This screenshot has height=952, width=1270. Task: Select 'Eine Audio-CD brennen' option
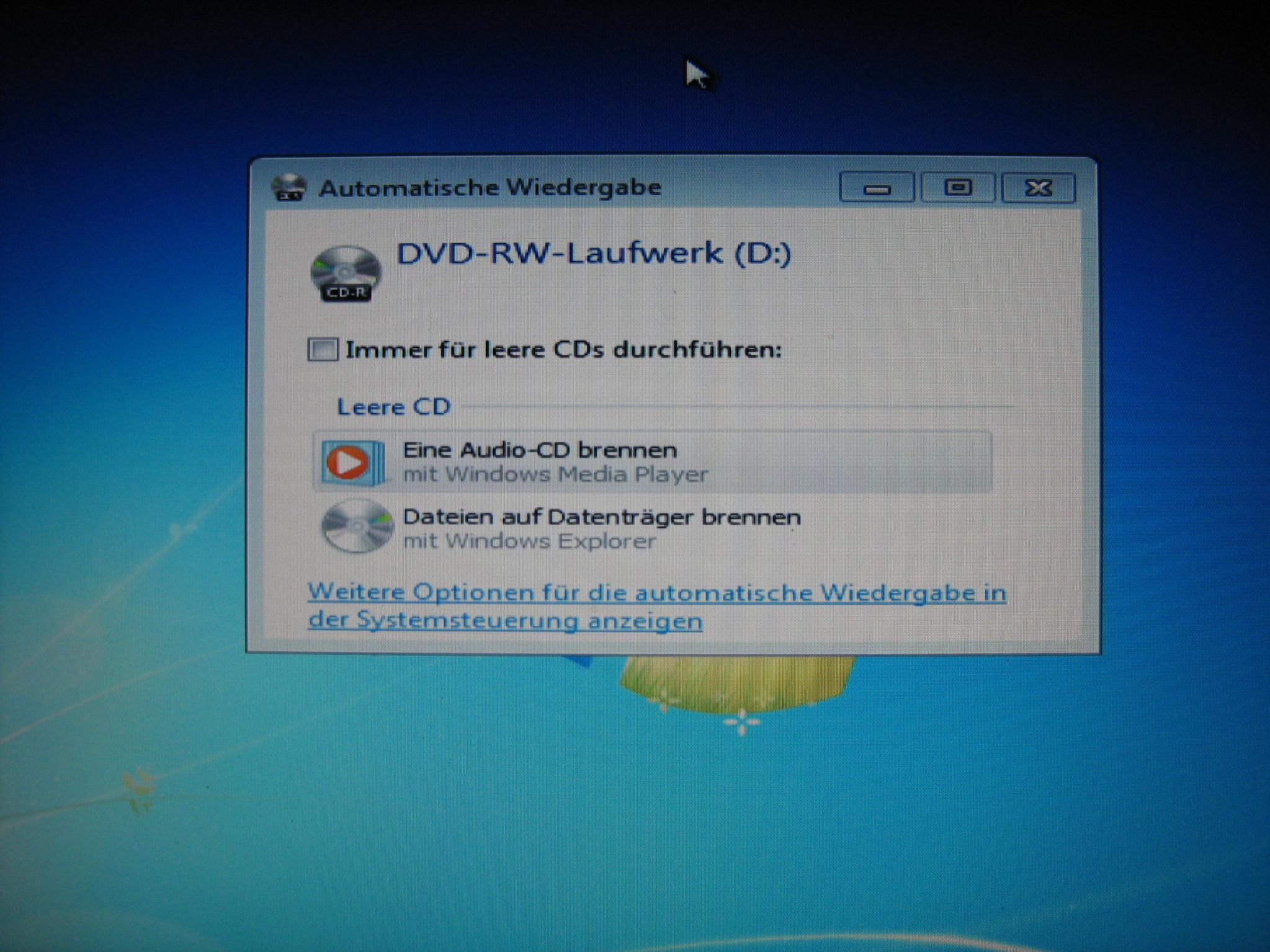pyautogui.click(x=540, y=450)
